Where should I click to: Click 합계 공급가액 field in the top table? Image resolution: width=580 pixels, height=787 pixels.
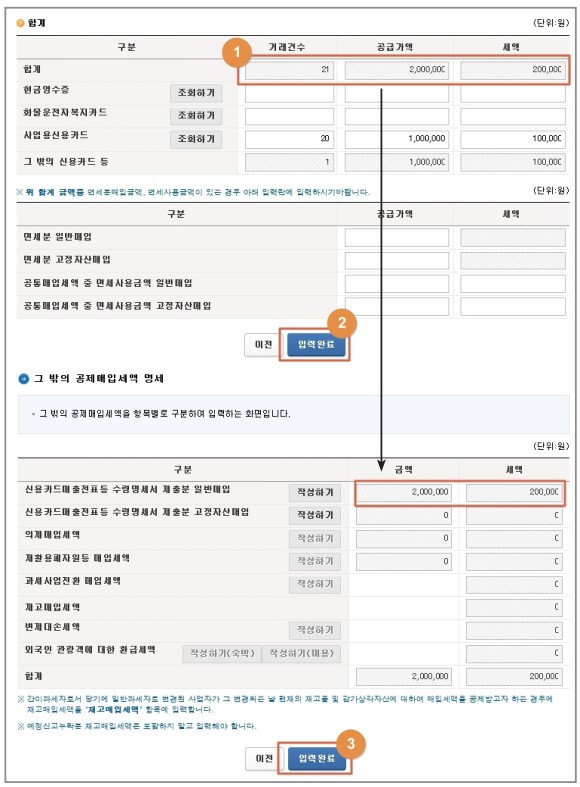point(397,70)
